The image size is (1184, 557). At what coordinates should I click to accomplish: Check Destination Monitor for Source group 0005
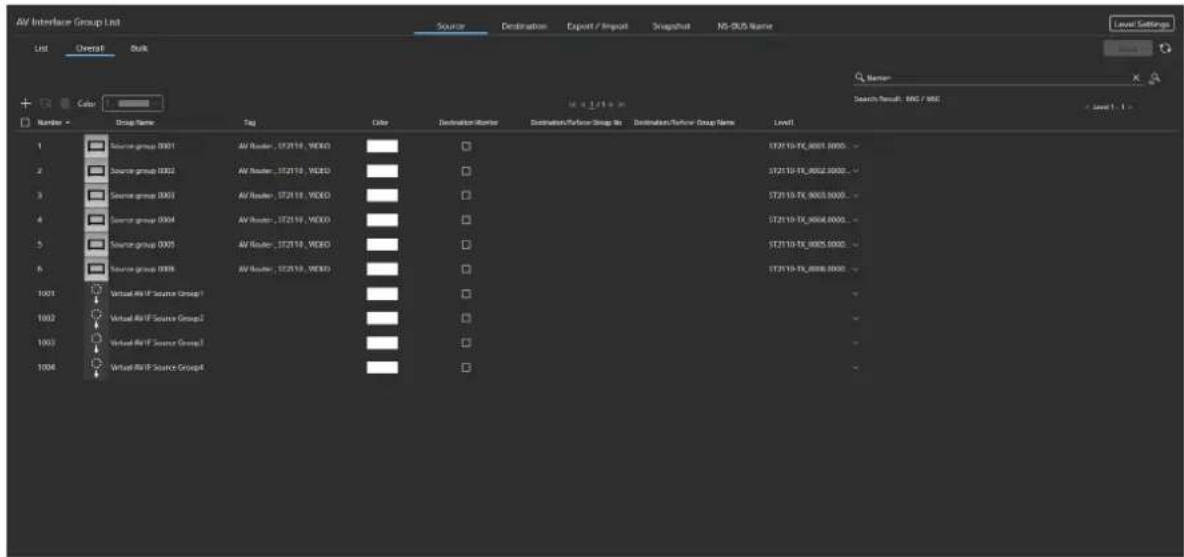pos(466,245)
